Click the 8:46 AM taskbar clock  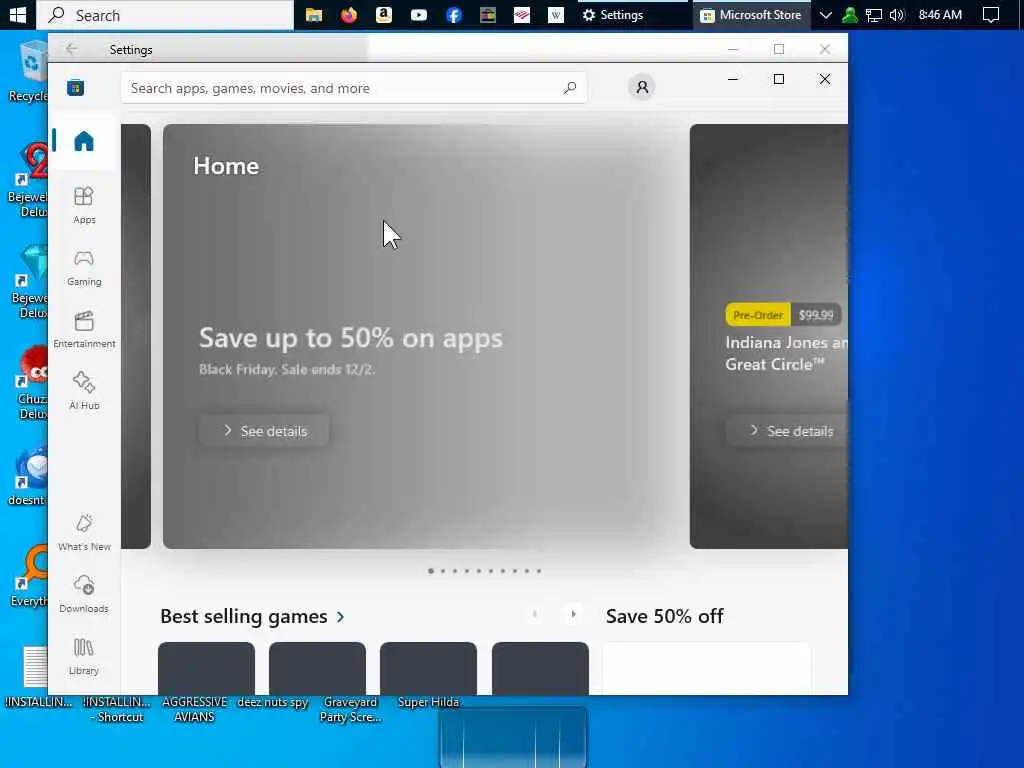point(940,14)
